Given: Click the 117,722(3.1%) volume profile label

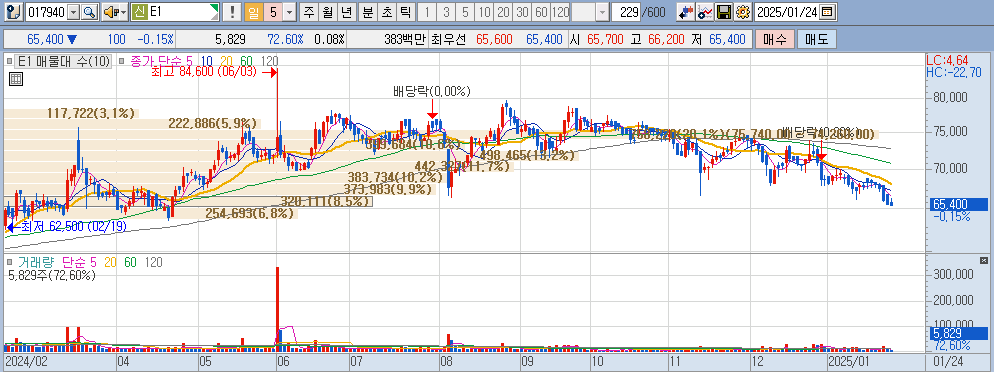Looking at the screenshot, I should point(91,113).
